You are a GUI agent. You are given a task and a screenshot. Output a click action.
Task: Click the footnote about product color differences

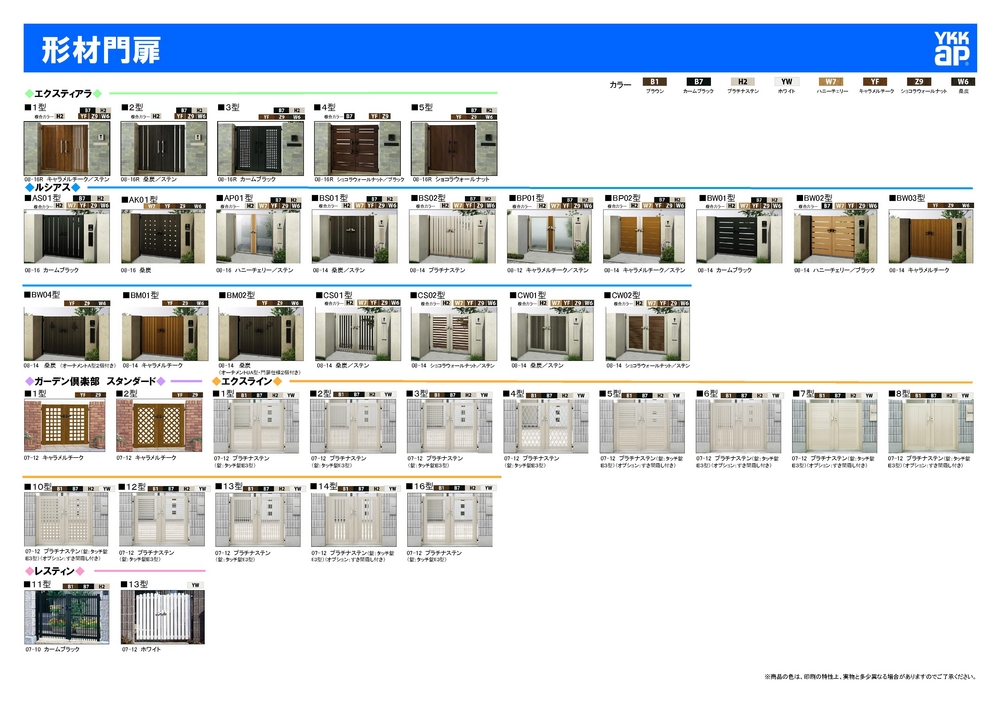[x=870, y=677]
